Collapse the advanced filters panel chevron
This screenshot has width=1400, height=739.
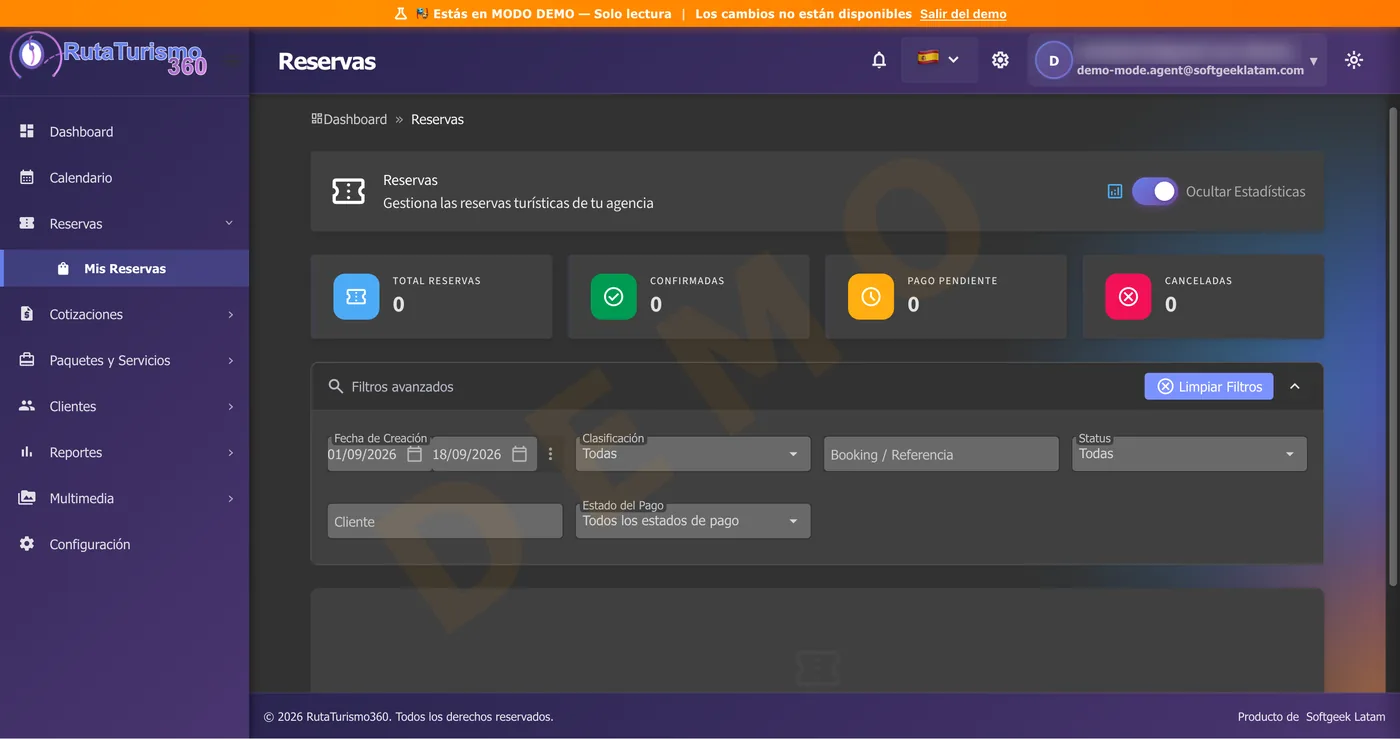tap(1295, 386)
